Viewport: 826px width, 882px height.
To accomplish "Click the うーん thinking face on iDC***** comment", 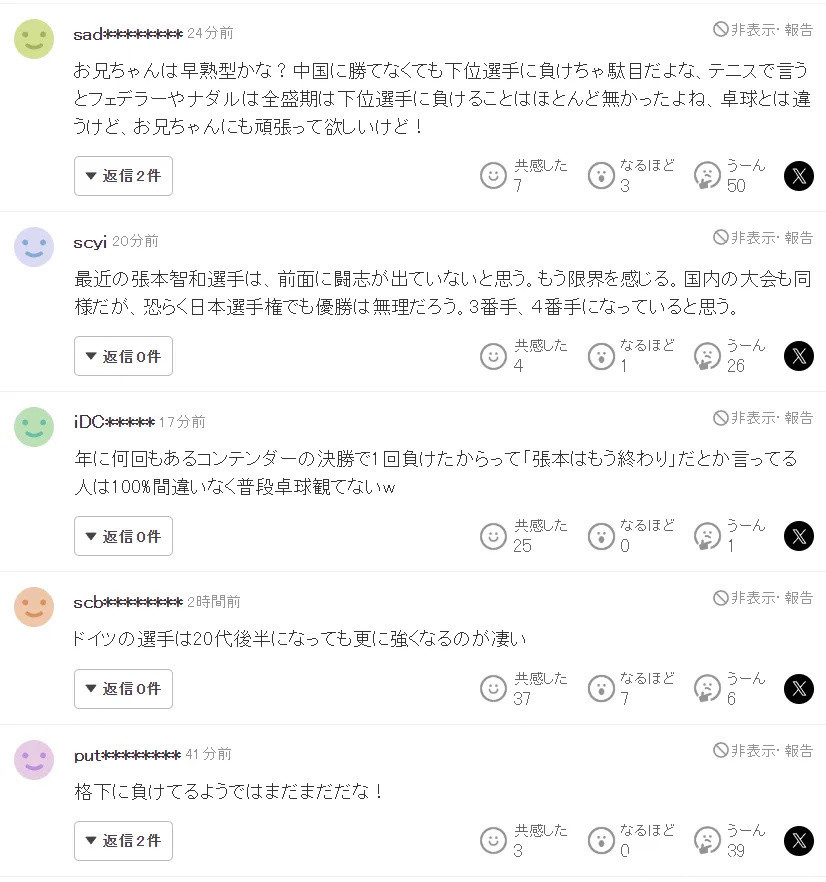I will (x=708, y=536).
